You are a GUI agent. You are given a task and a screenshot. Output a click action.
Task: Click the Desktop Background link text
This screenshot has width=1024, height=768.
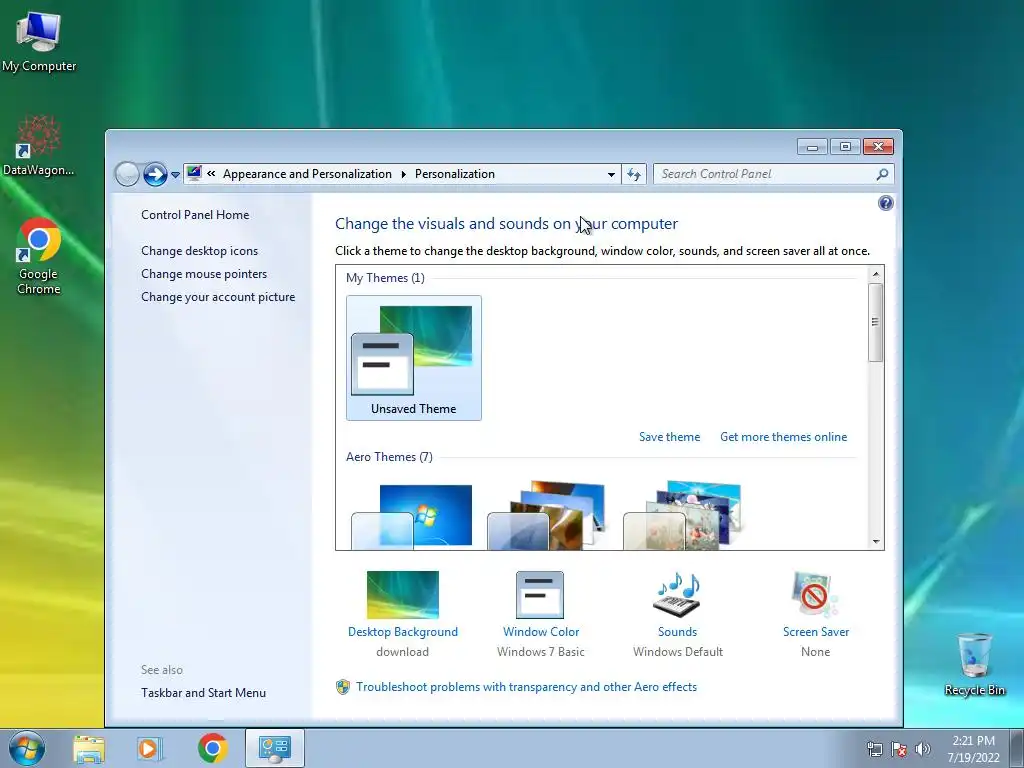[403, 632]
